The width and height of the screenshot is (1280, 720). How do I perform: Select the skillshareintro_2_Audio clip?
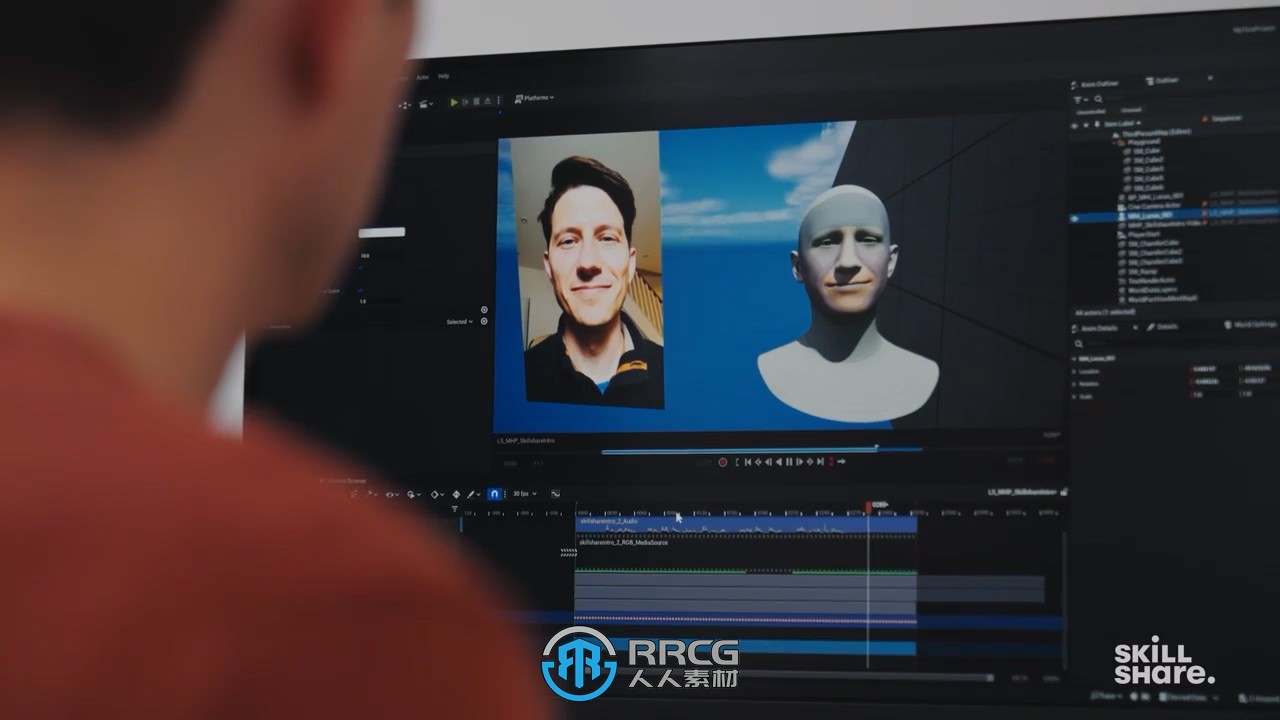[x=745, y=524]
